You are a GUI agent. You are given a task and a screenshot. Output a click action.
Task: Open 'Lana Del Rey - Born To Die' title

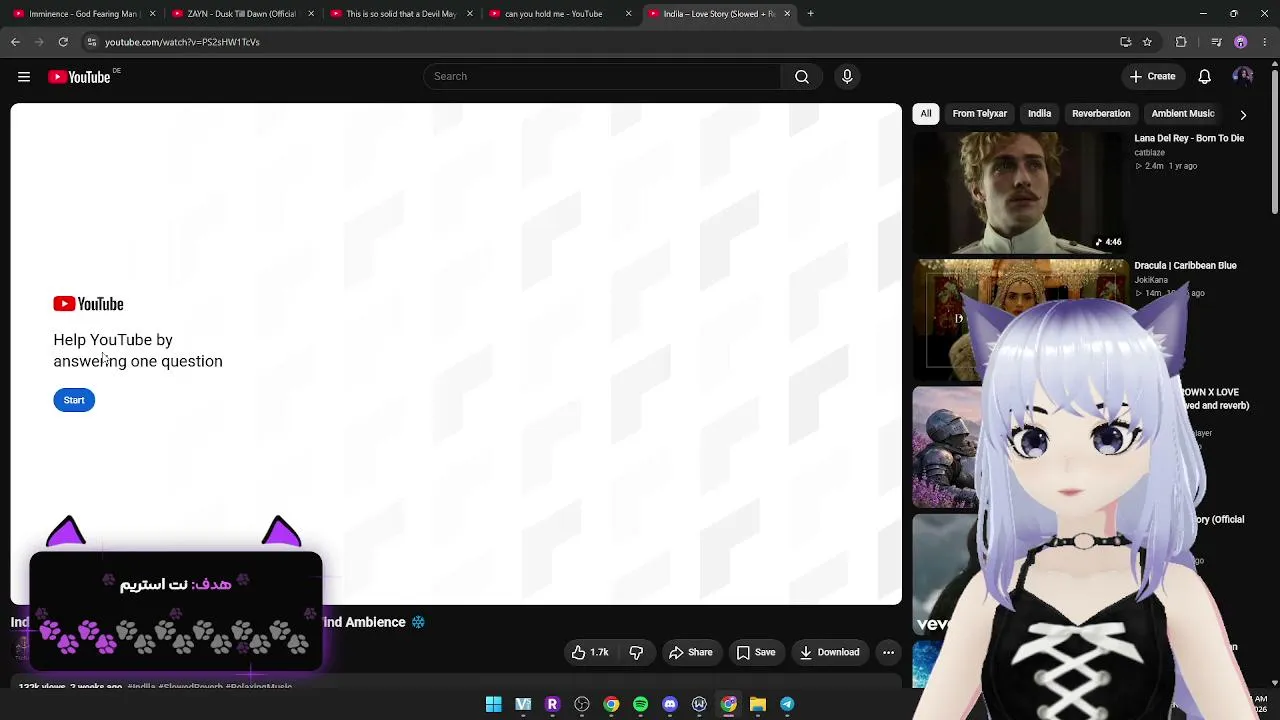[x=1189, y=139]
